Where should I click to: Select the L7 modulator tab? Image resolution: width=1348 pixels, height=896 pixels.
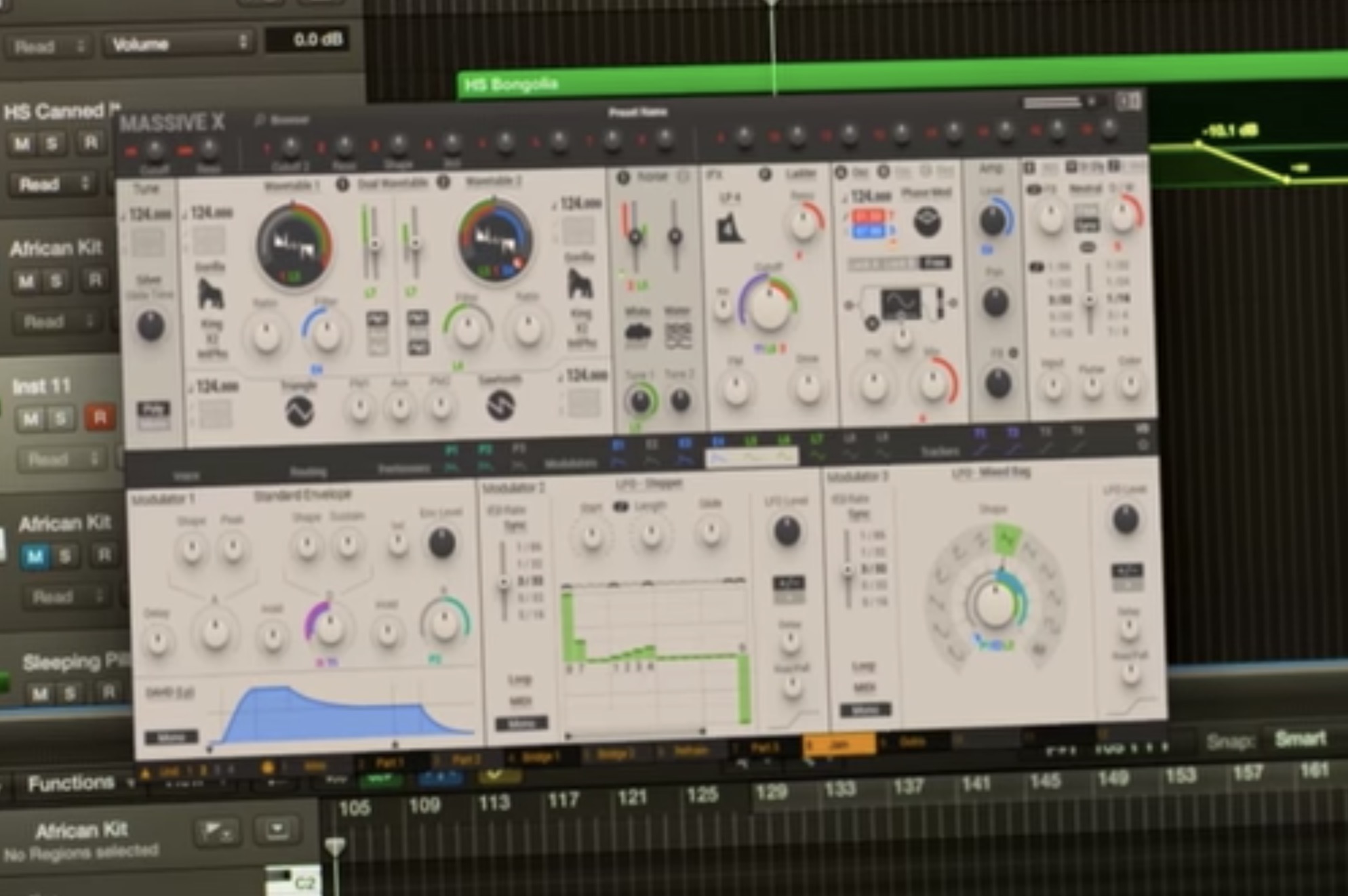[817, 447]
